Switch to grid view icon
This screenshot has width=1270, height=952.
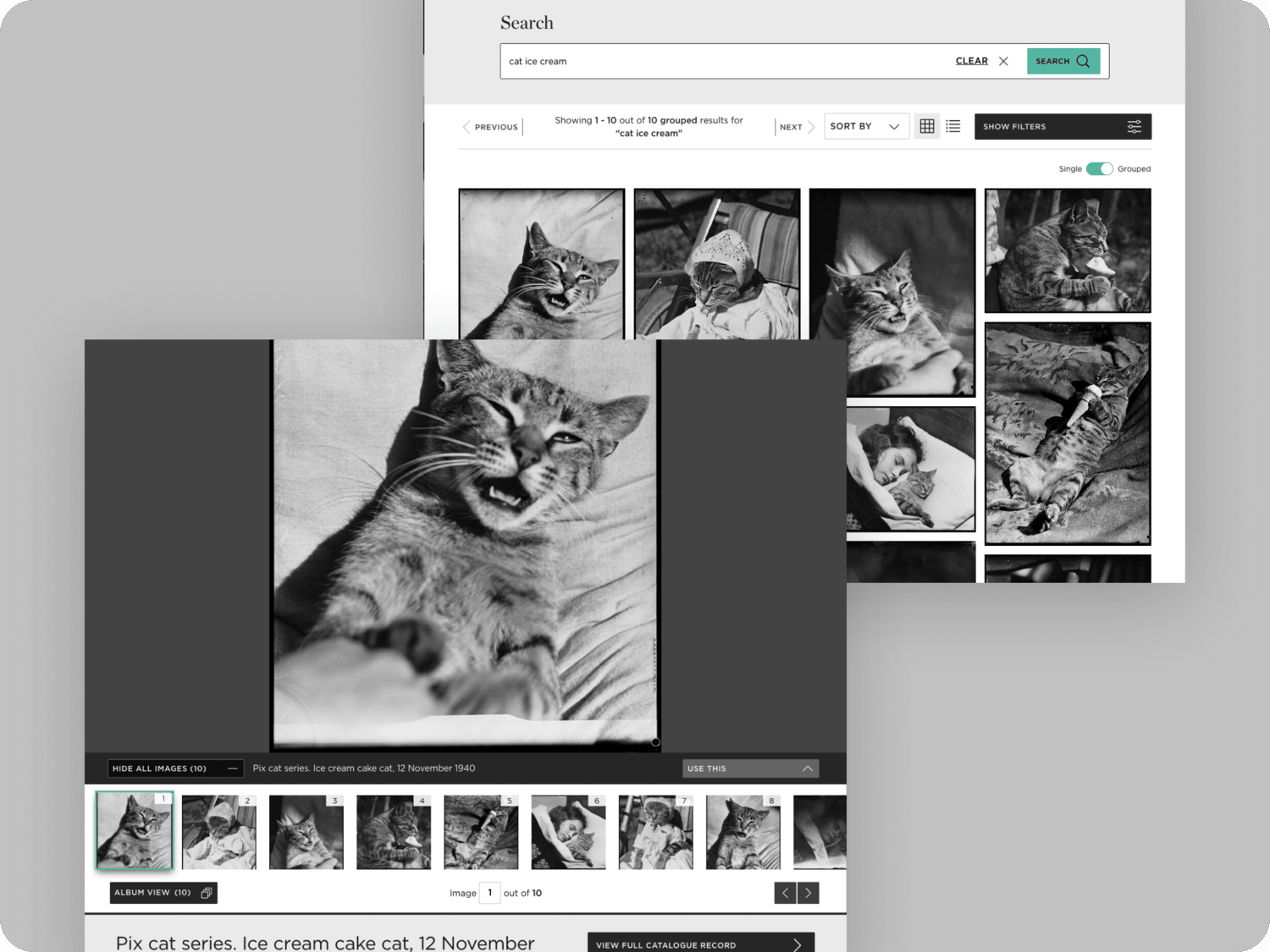coord(927,126)
